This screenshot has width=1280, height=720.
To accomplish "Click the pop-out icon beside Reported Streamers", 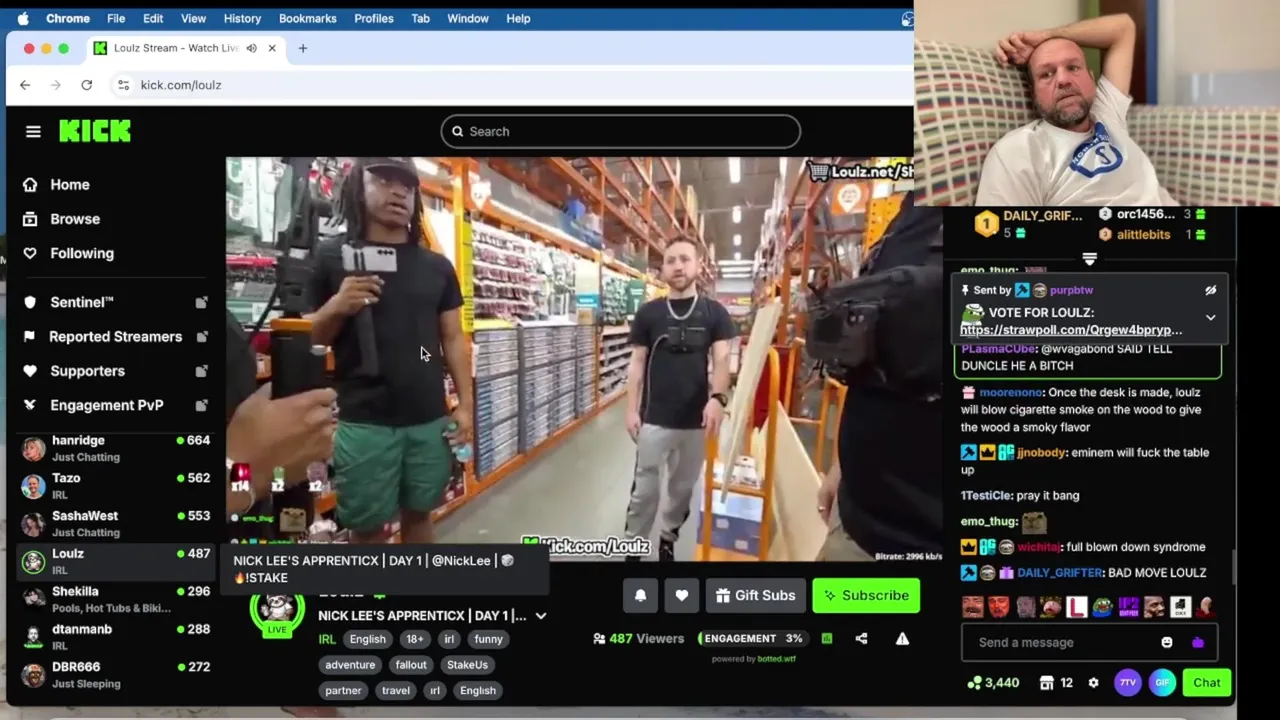I will (x=201, y=336).
